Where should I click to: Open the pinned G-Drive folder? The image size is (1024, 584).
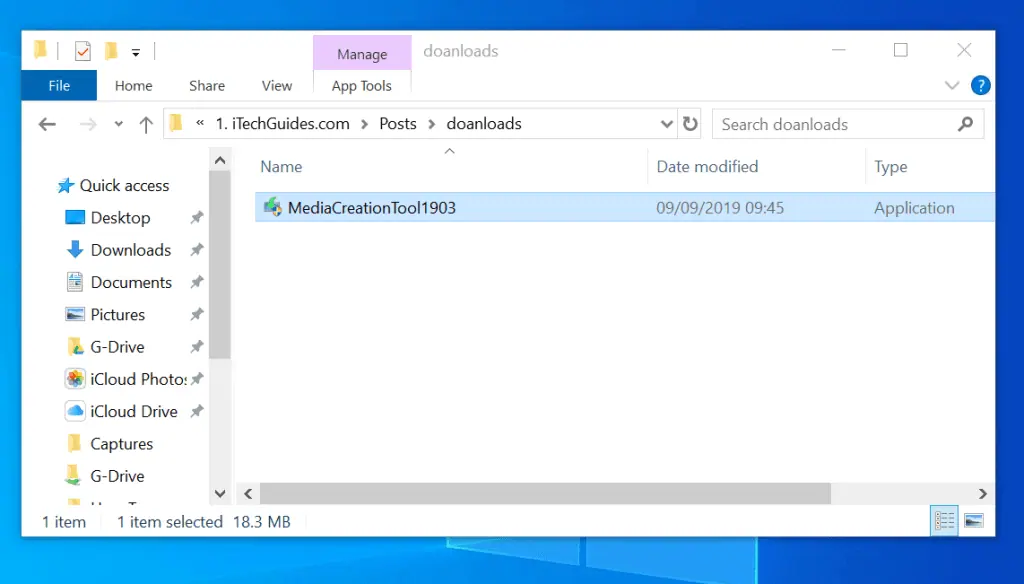tap(117, 347)
